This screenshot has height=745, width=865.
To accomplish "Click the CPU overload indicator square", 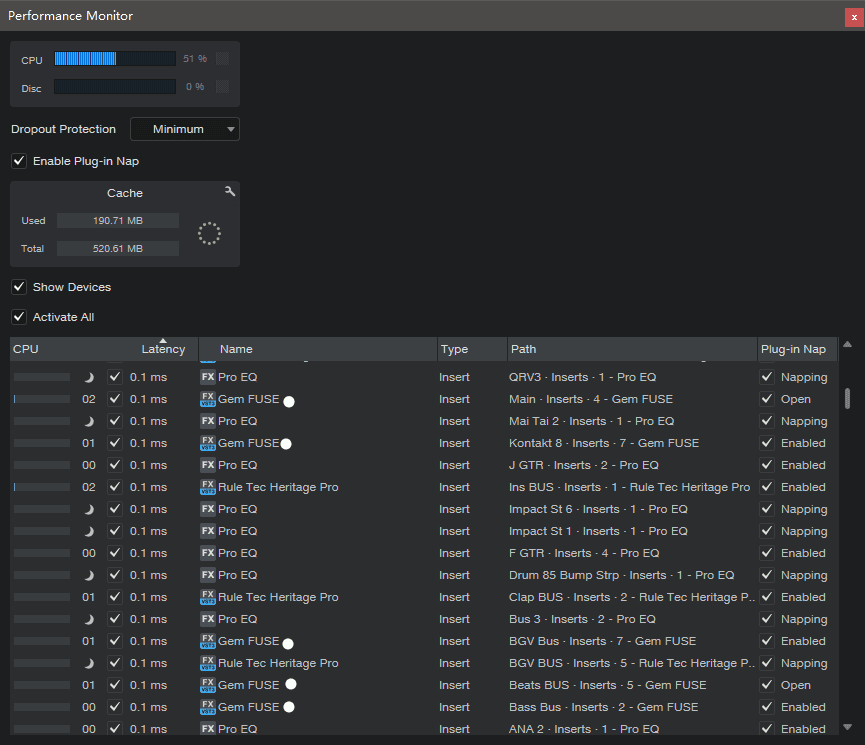I will [222, 59].
